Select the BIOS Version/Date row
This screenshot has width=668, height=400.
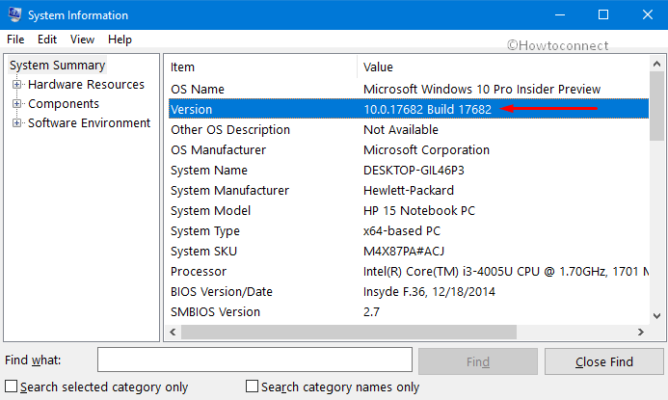pyautogui.click(x=409, y=291)
